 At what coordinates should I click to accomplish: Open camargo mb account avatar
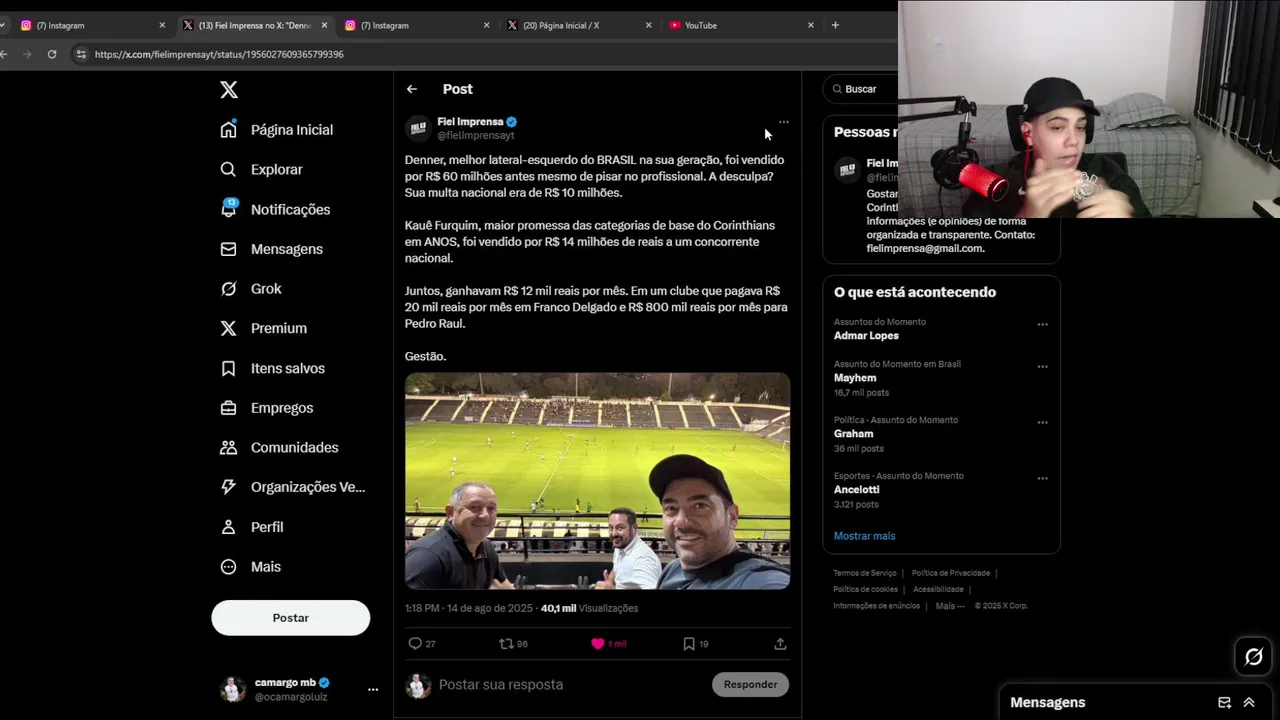tap(233, 689)
